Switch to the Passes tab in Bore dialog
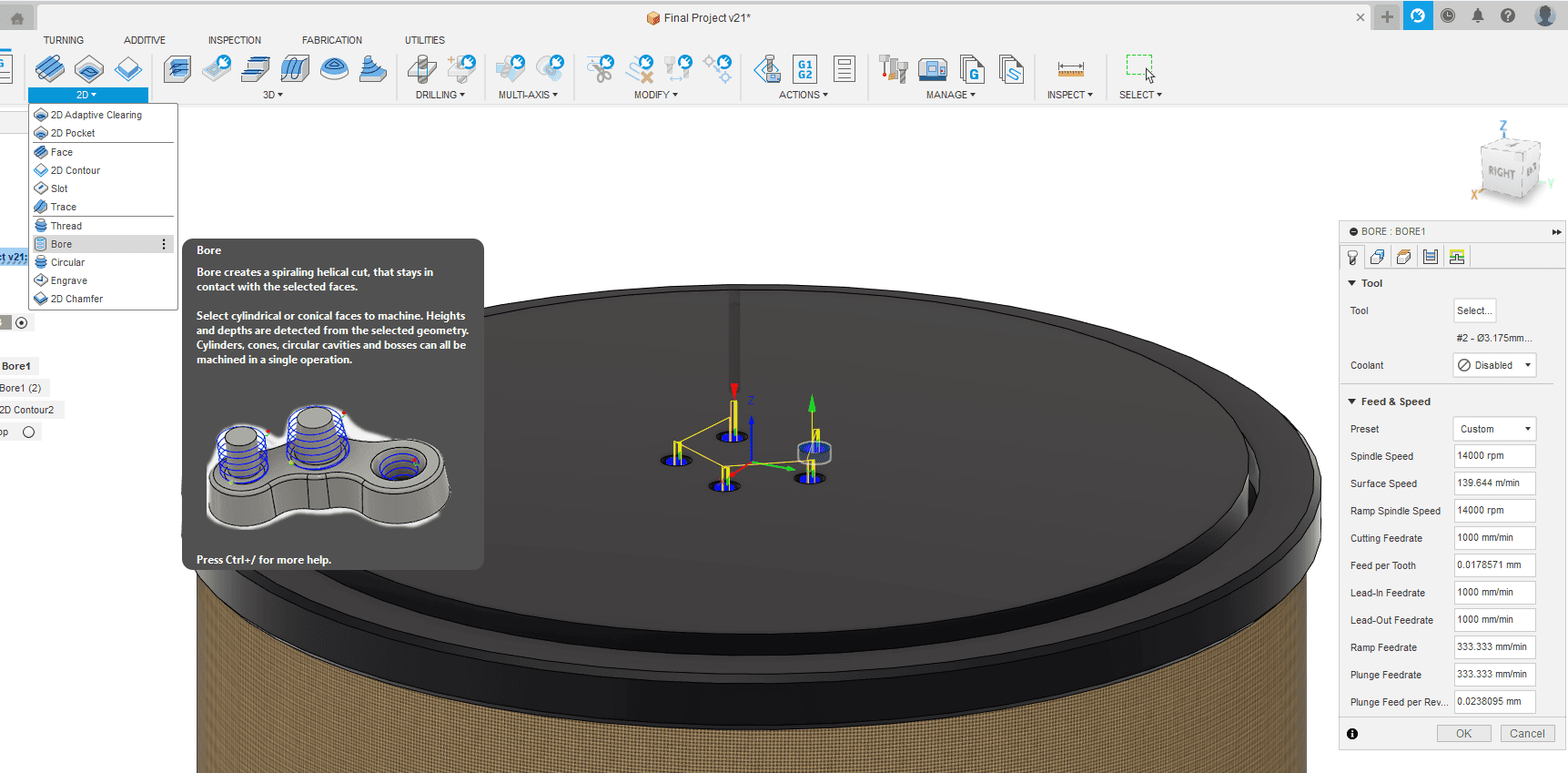This screenshot has height=773, width=1568. [1431, 257]
